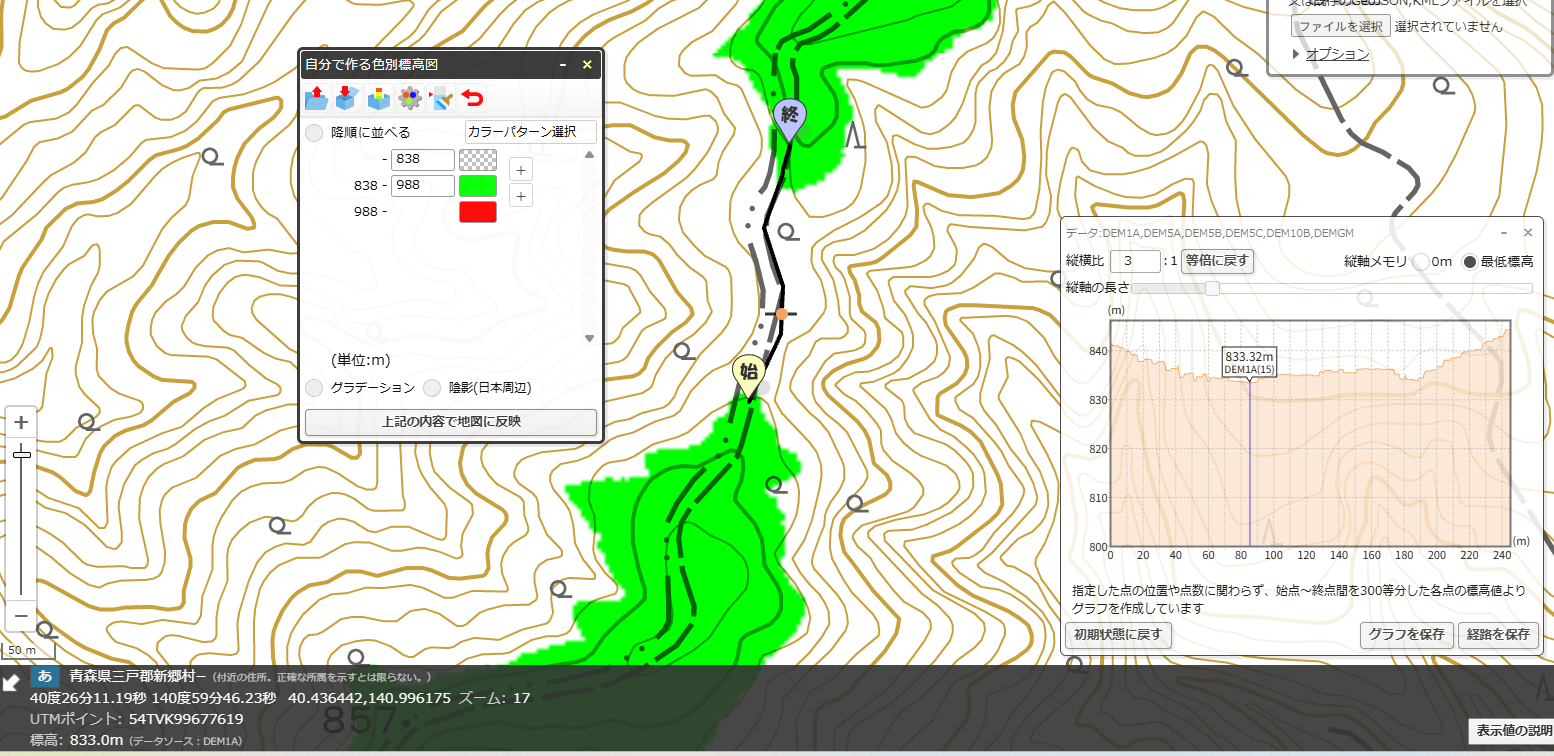Click the green color swatch

click(x=478, y=185)
